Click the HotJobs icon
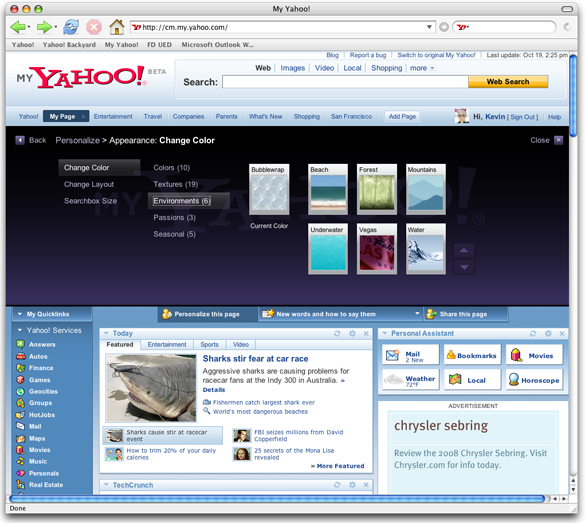 (x=21, y=415)
